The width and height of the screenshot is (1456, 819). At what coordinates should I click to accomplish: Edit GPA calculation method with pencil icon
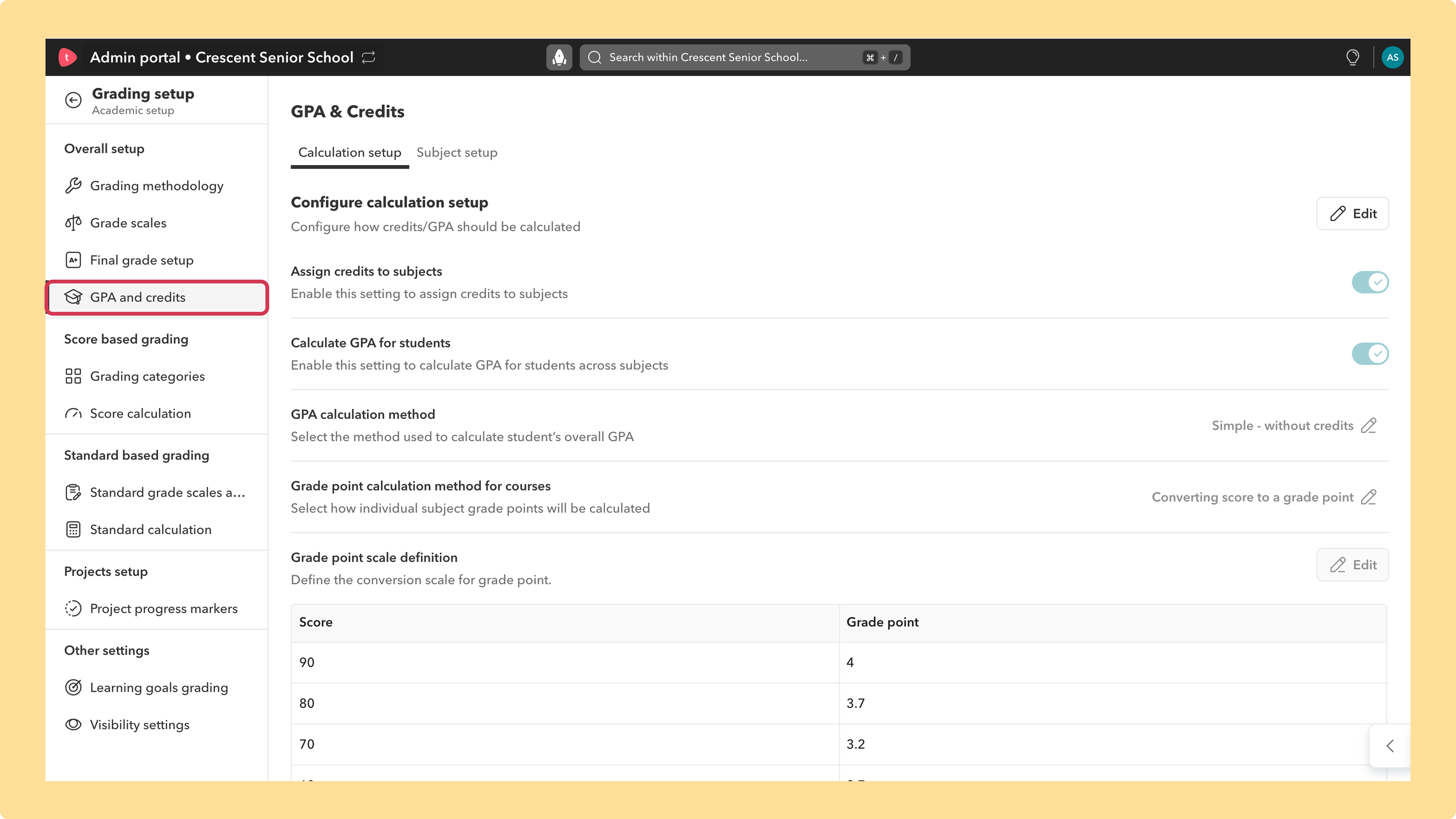coord(1368,426)
